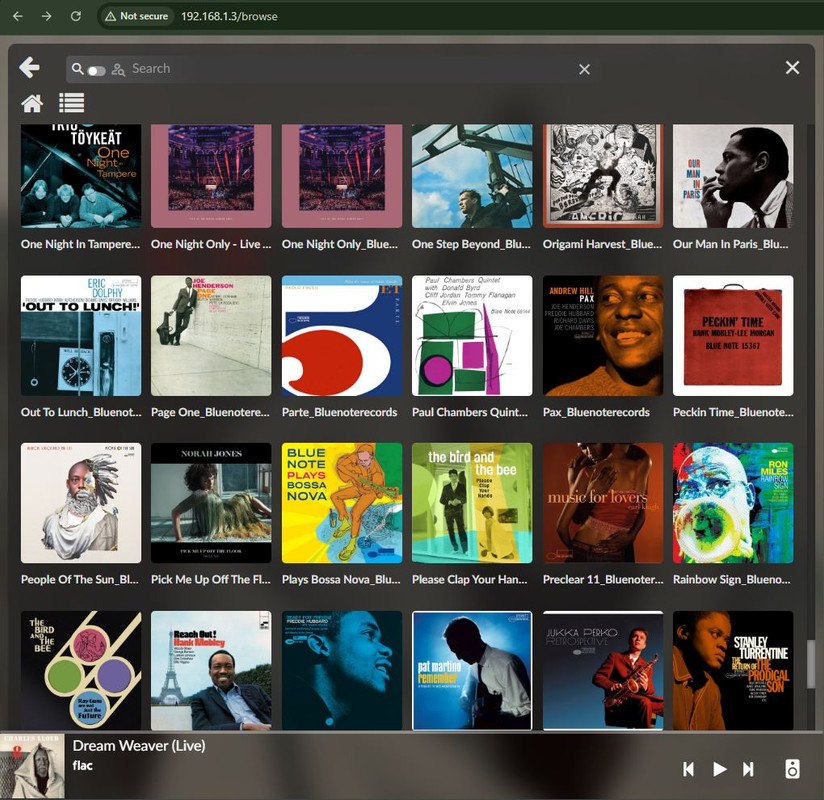Screen dimensions: 824x800
Task: Click the 192.168.1.3/browse address bar
Action: click(229, 16)
